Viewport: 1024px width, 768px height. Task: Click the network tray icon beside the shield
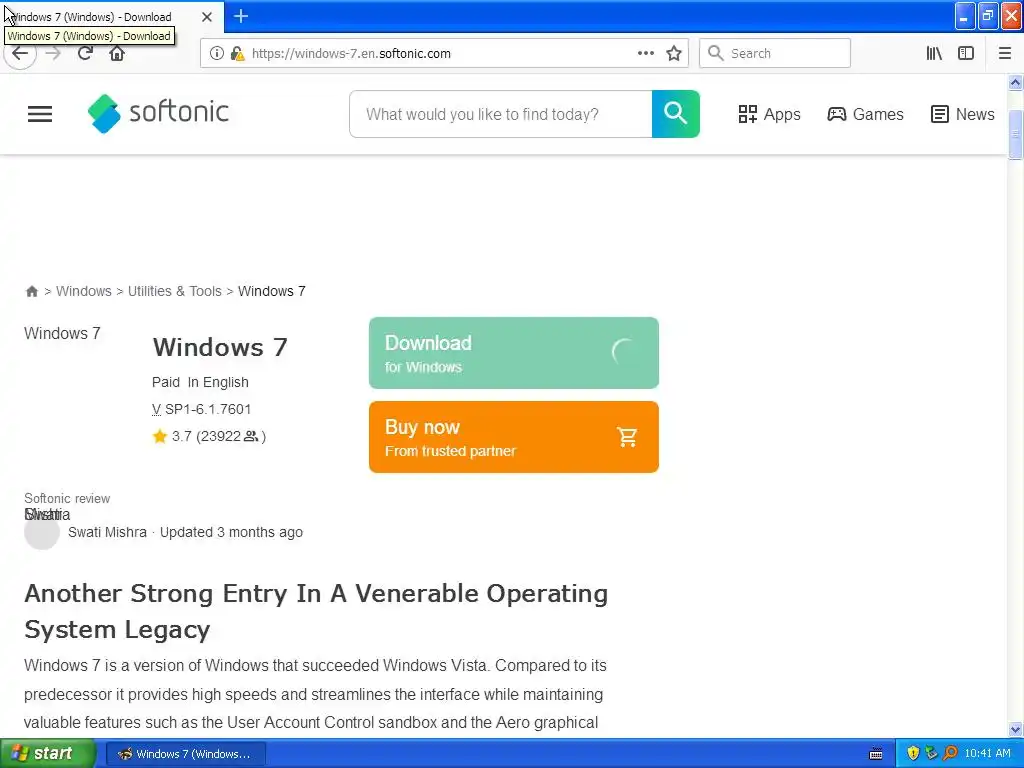(x=931, y=754)
